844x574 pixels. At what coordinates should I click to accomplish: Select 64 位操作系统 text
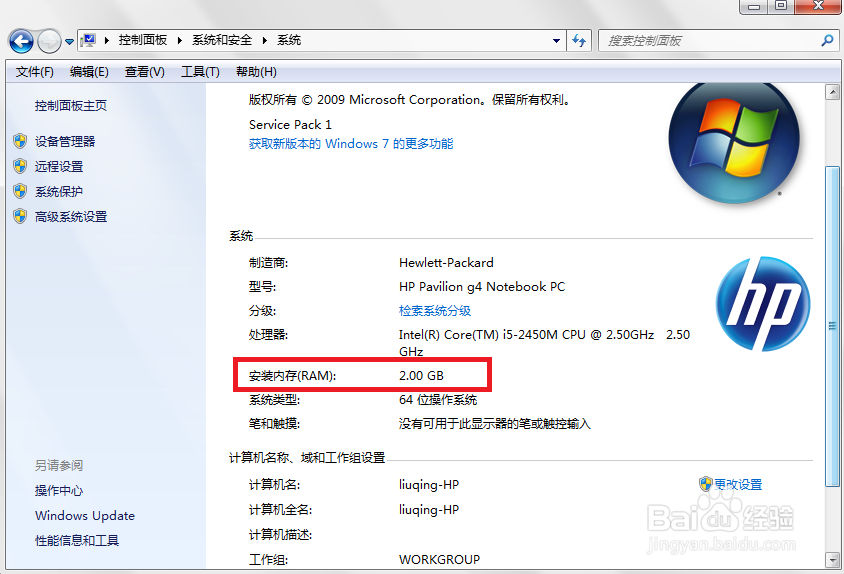coord(438,400)
